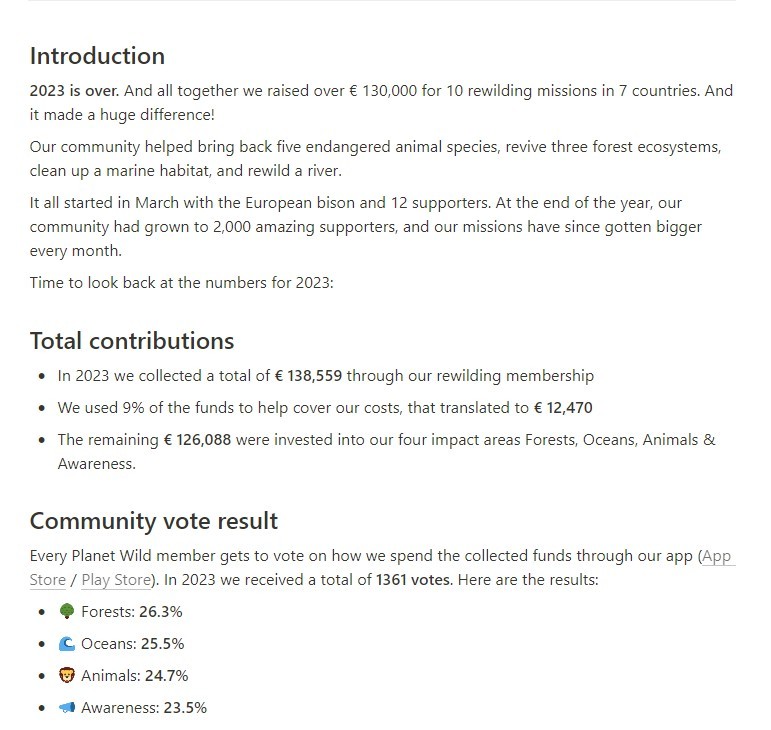Click the Total contributions heading

(132, 341)
